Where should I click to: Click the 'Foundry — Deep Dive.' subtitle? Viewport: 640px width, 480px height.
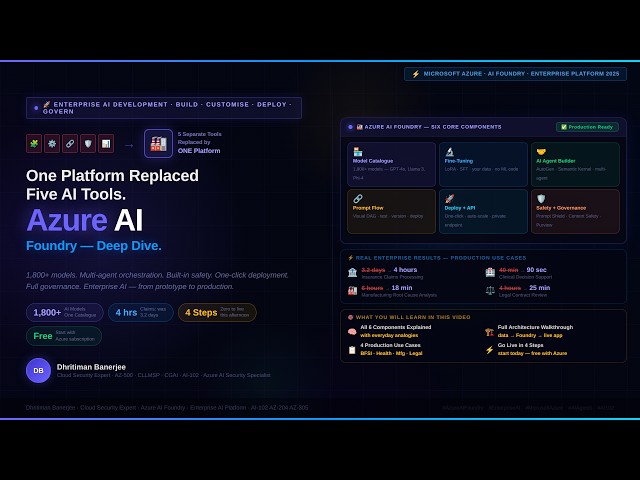[x=93, y=246]
